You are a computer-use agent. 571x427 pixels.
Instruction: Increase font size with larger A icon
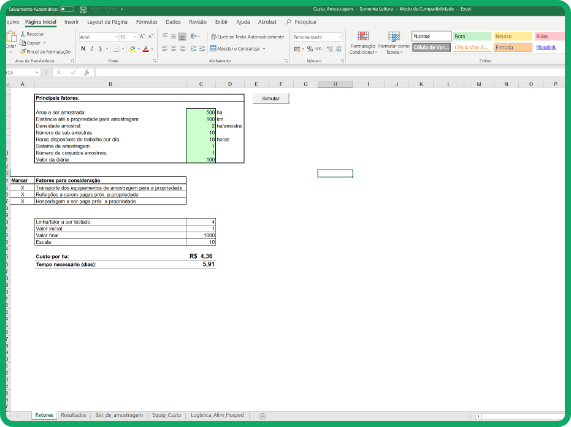point(142,36)
